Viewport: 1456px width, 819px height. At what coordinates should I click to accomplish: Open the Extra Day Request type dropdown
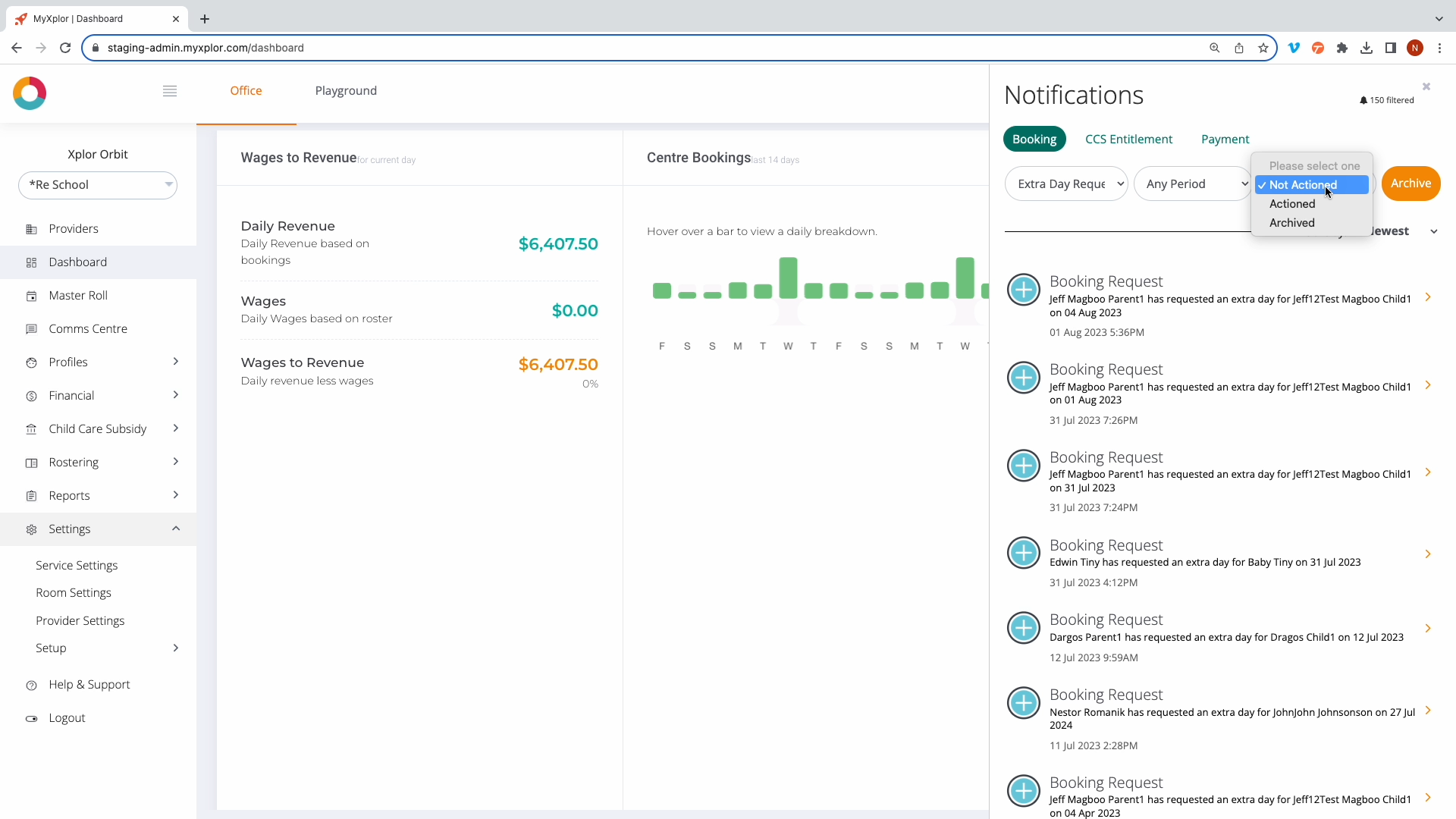1066,184
